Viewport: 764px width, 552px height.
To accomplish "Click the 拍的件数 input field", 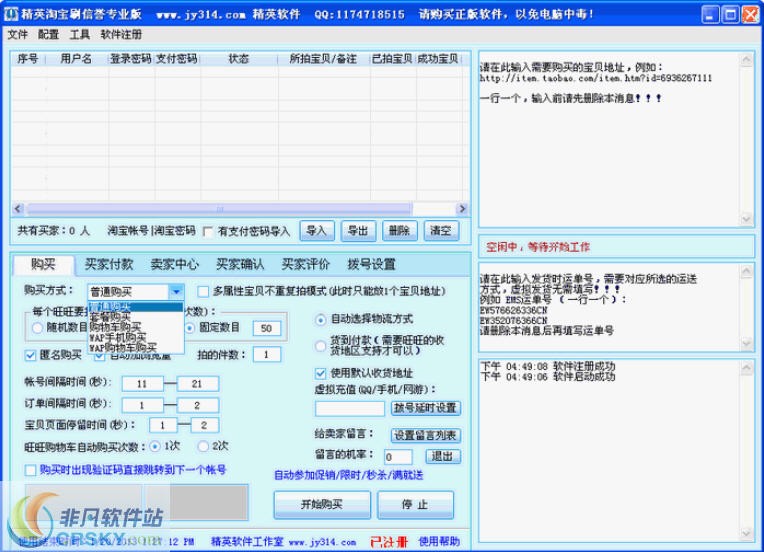I will 267,355.
